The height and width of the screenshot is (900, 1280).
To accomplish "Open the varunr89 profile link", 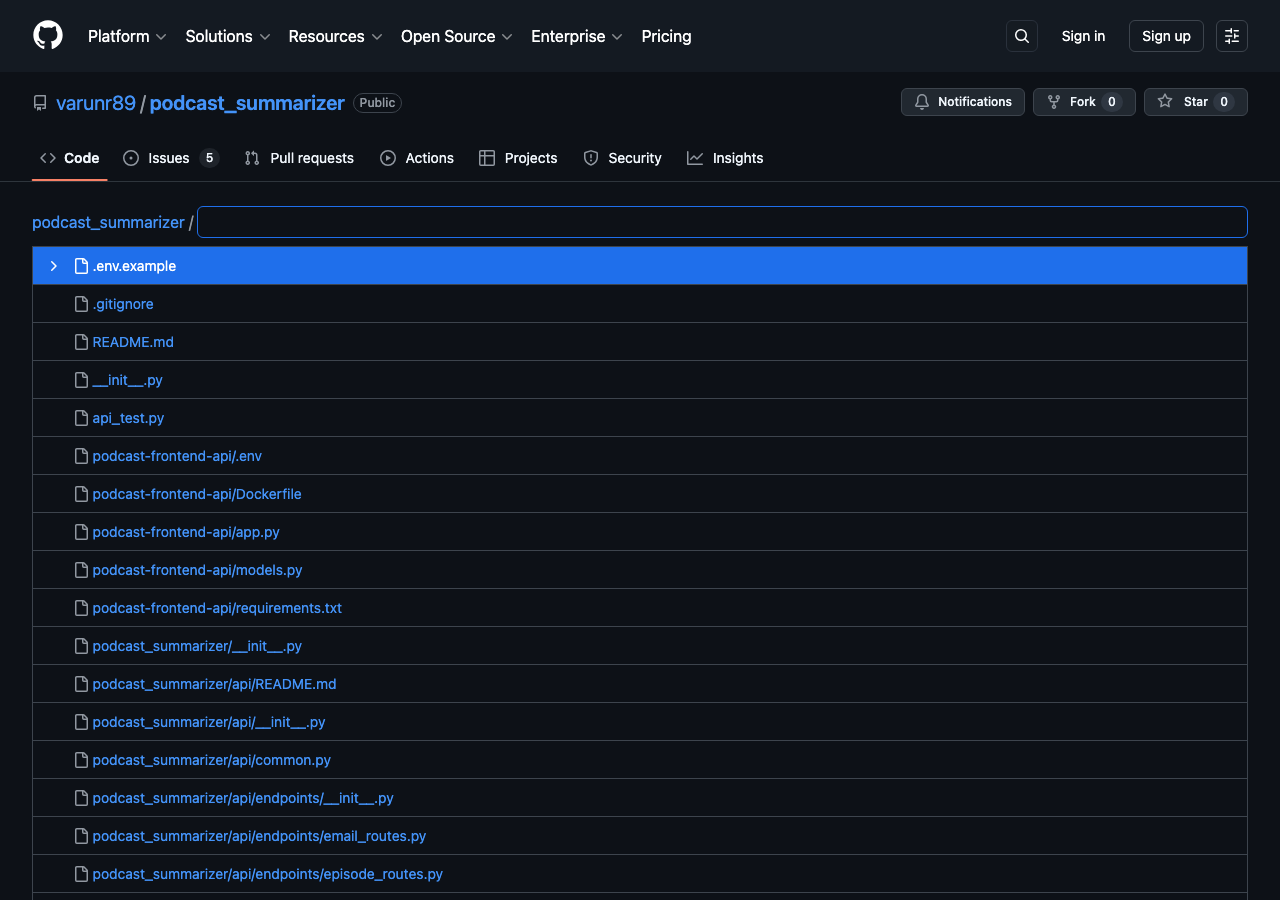I will coord(96,103).
